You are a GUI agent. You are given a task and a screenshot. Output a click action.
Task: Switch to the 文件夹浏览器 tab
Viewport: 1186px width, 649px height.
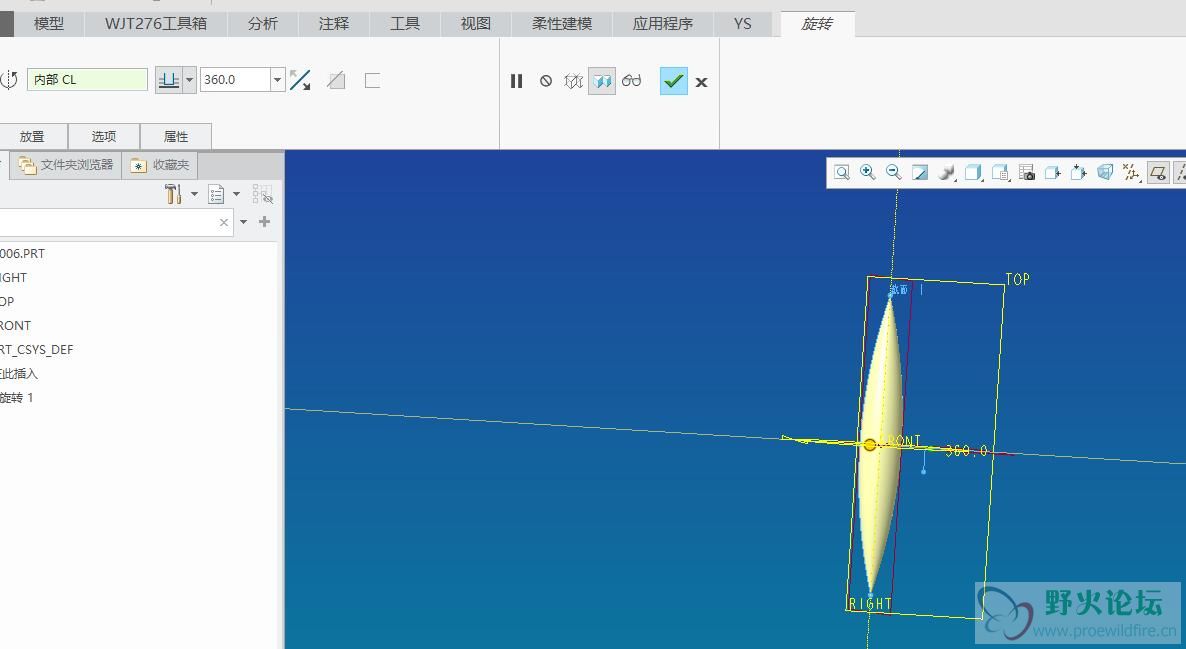point(66,164)
